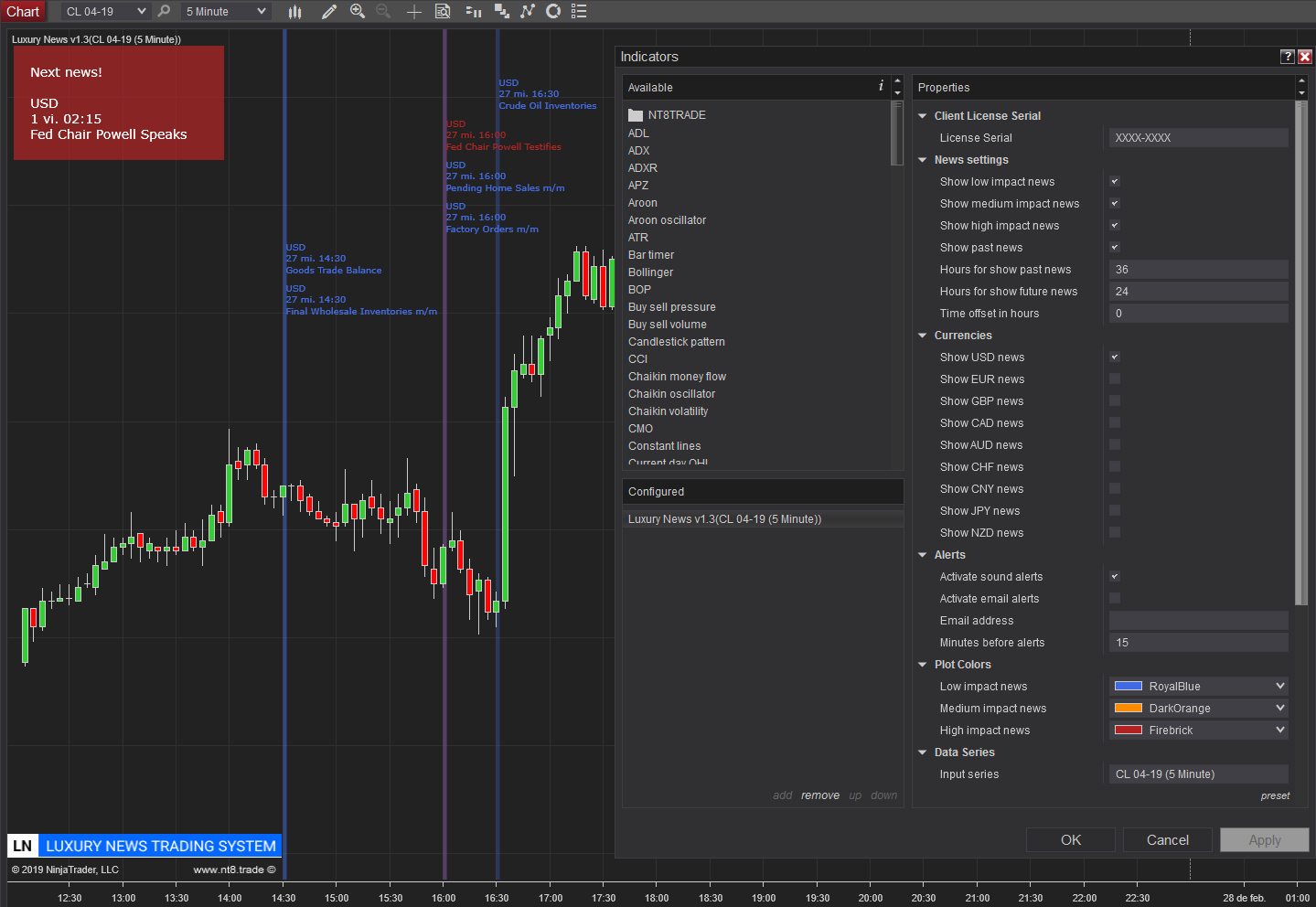Viewport: 1316px width, 907px height.
Task: Click the Indicators dialog help button
Action: tap(1288, 57)
